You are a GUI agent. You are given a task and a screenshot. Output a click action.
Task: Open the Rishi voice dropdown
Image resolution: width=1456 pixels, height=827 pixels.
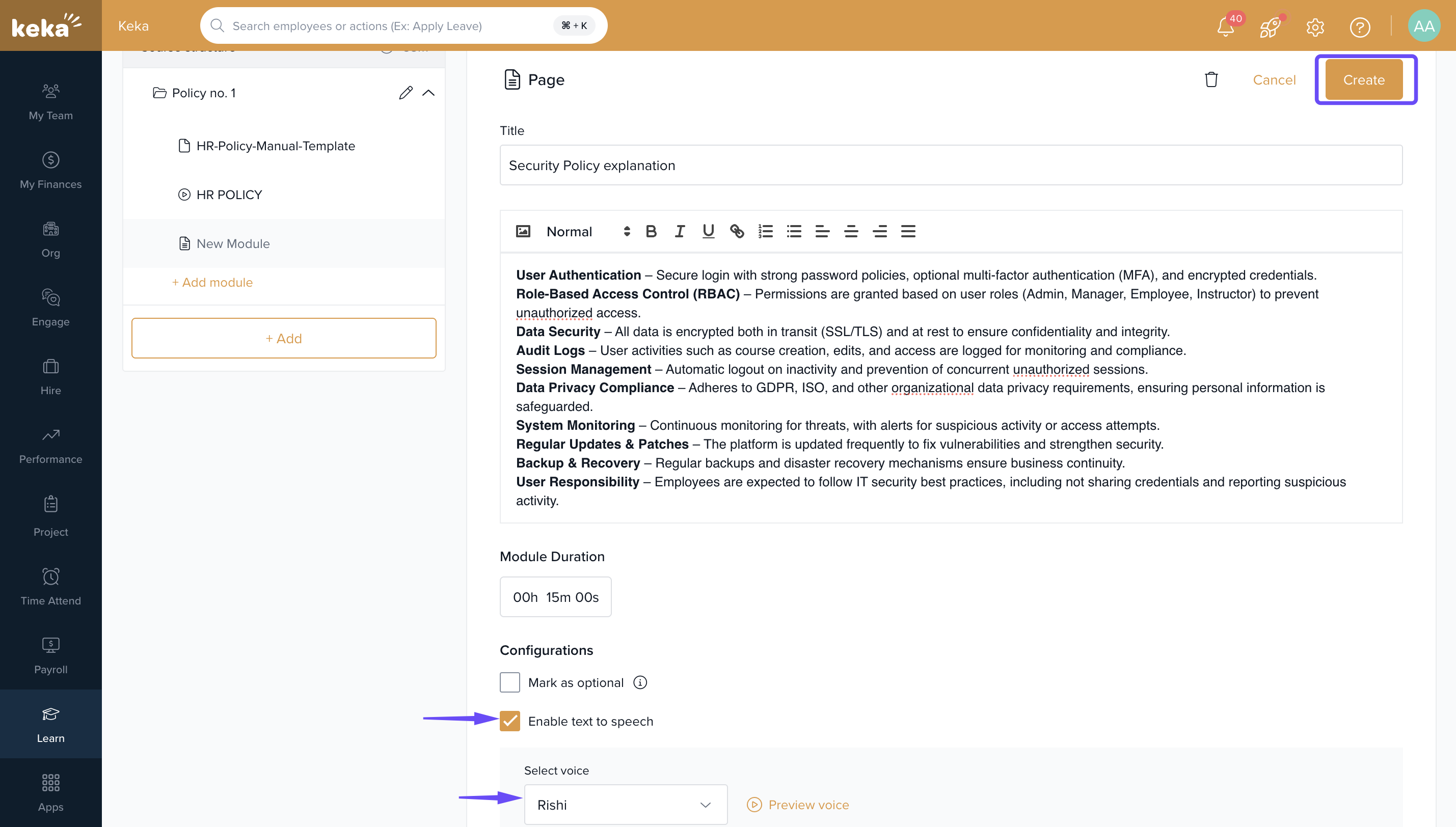coord(625,804)
